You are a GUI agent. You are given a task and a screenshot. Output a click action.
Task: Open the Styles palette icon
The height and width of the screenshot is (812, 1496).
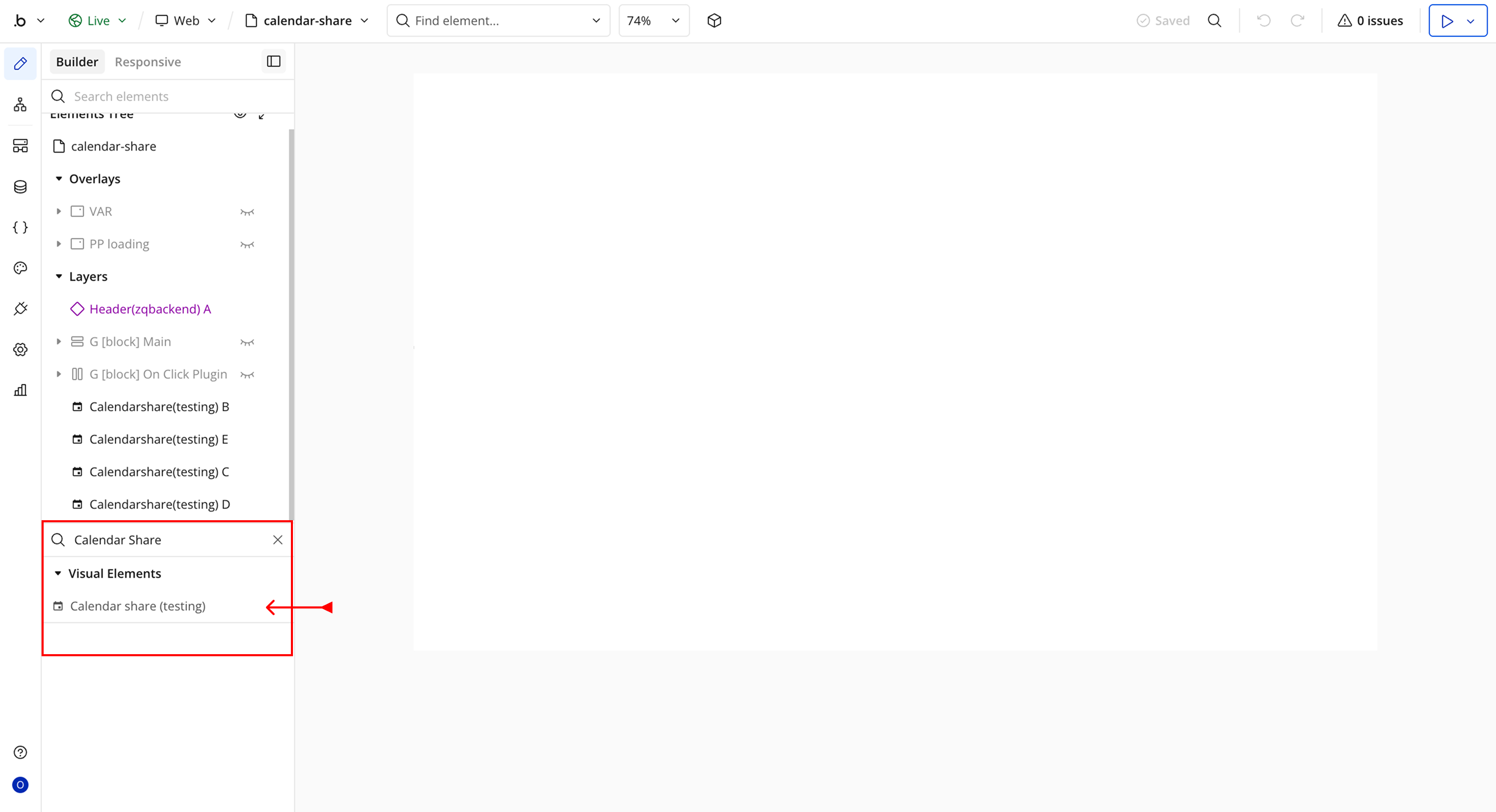(x=20, y=268)
